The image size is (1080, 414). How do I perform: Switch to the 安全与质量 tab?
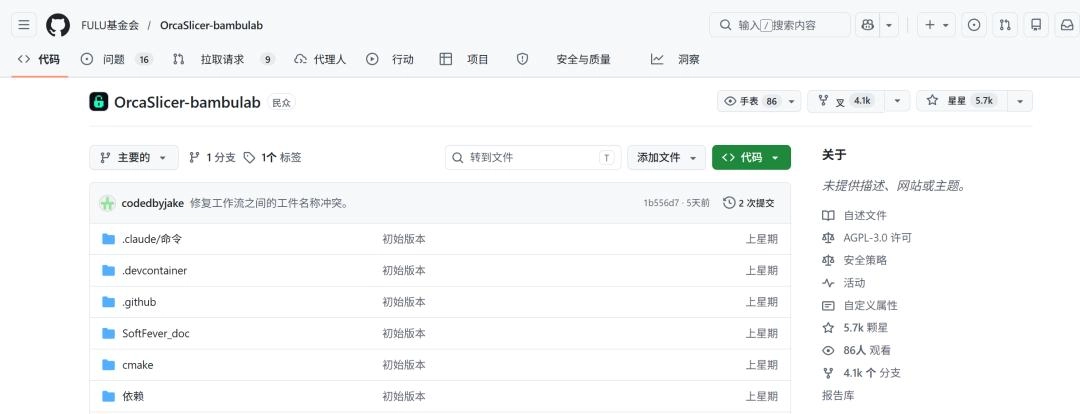[x=563, y=59]
